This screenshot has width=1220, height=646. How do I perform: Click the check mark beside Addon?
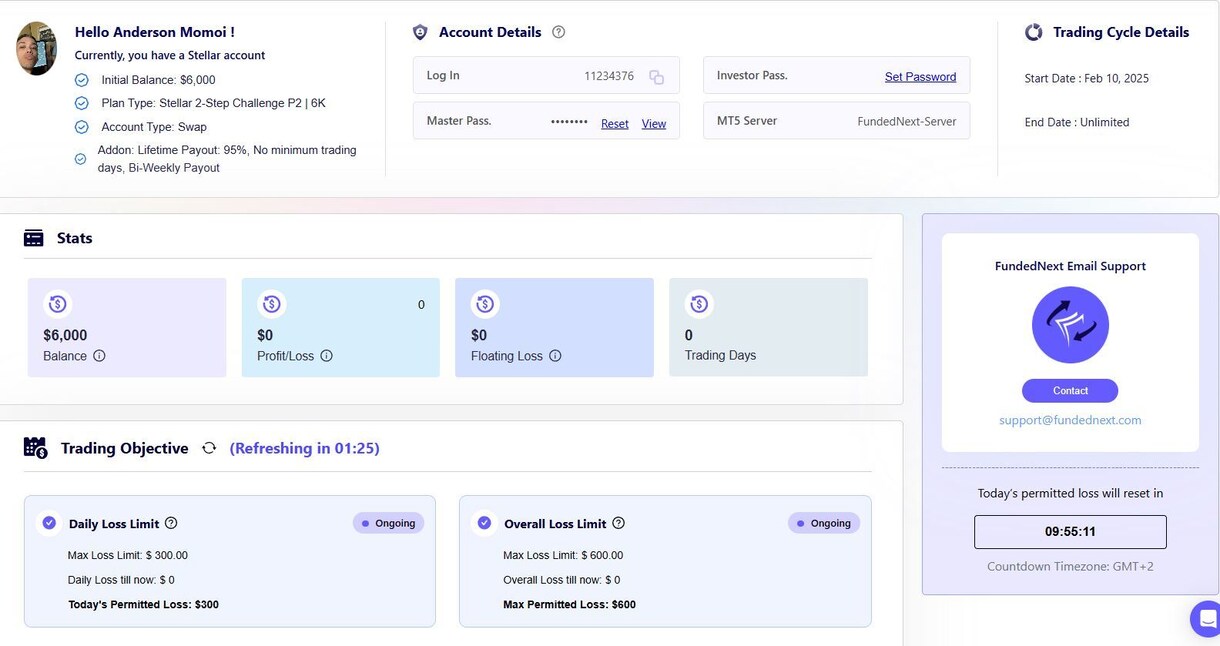[81, 158]
